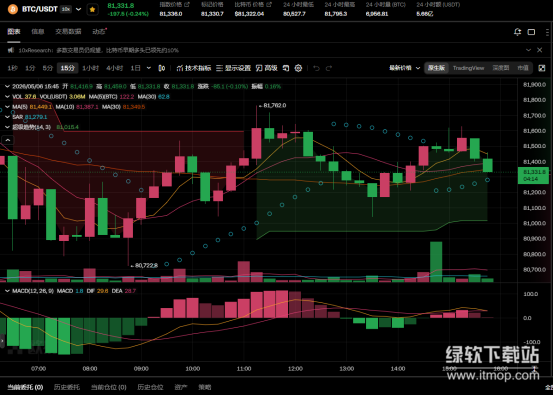Viewport: 554px width, 395px height.
Task: Click the 高级 advanced drawing button
Action: 266,68
